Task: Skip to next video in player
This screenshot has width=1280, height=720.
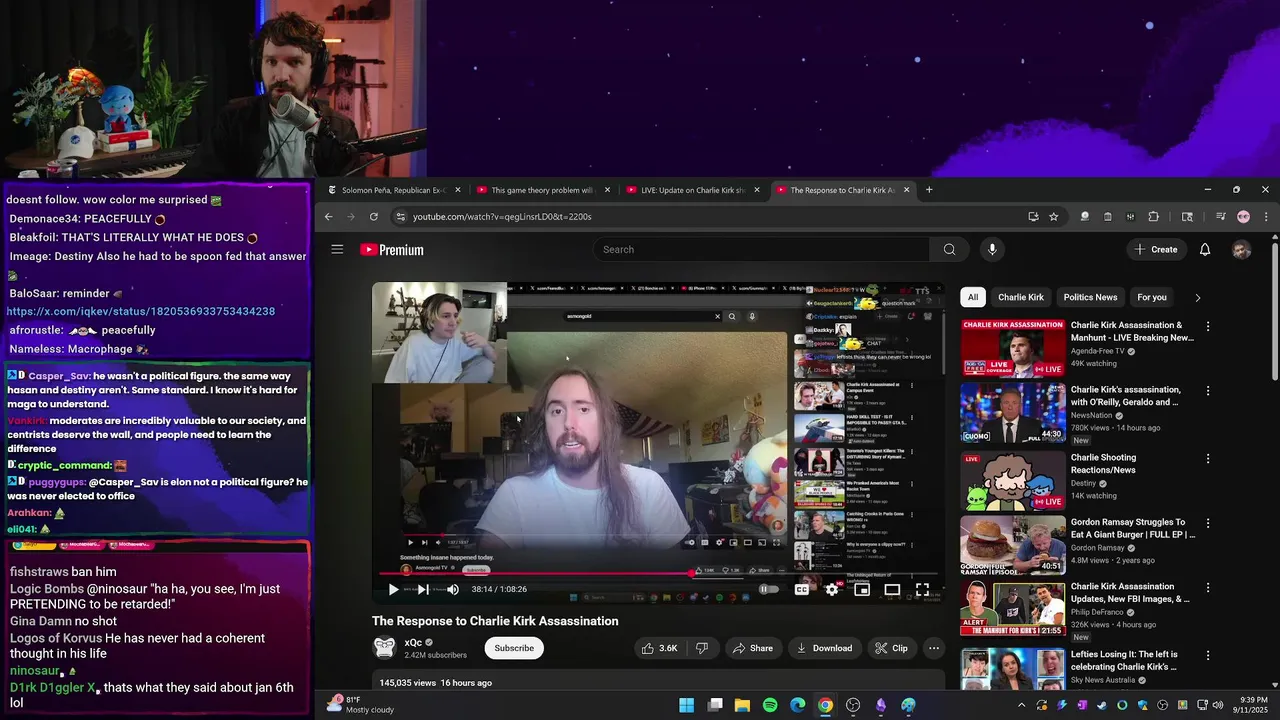Action: click(423, 590)
